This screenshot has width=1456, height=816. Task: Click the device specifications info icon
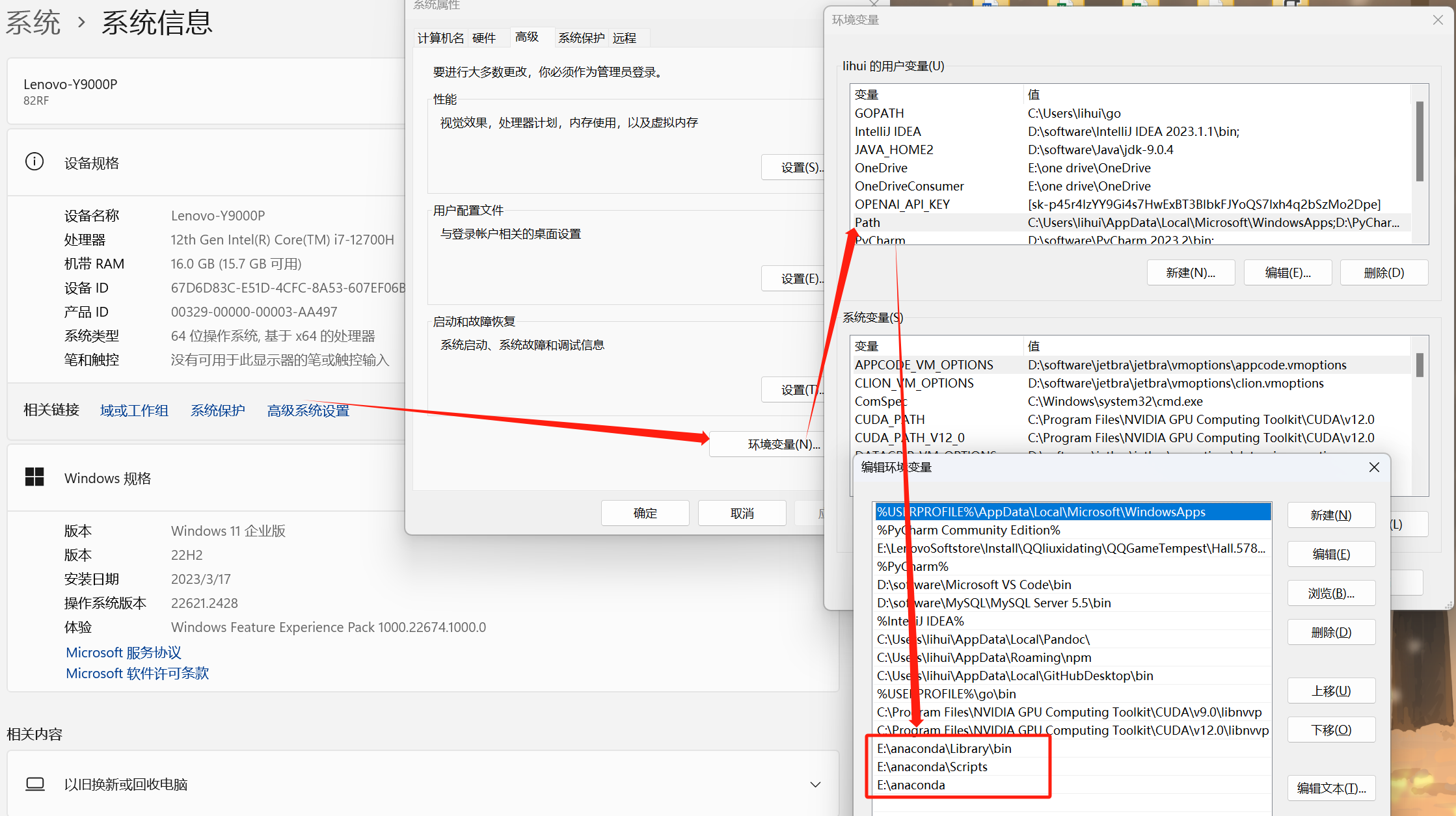click(x=34, y=162)
